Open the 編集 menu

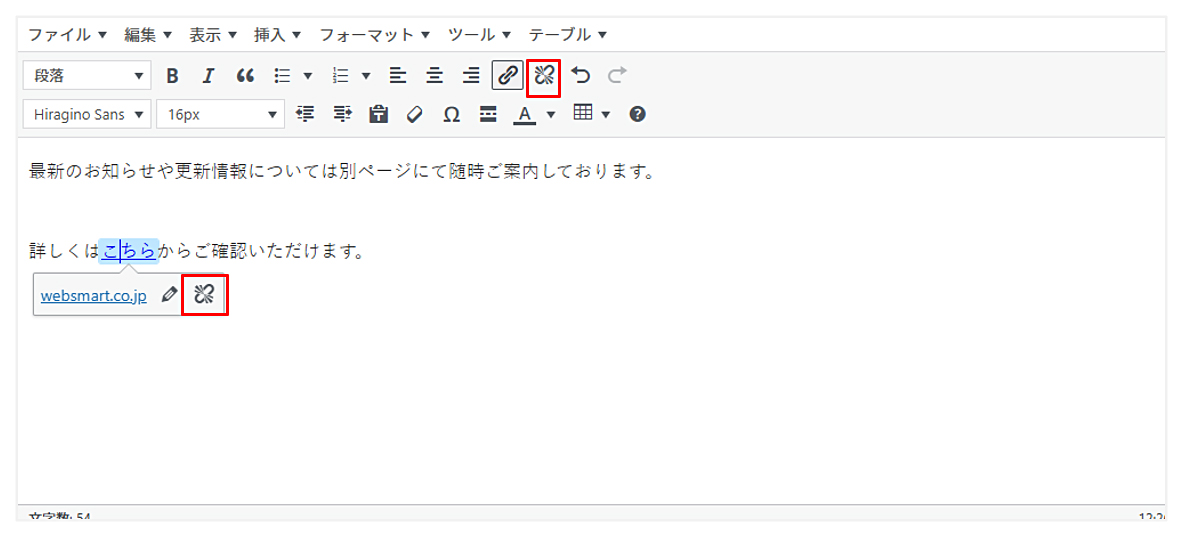click(x=148, y=34)
